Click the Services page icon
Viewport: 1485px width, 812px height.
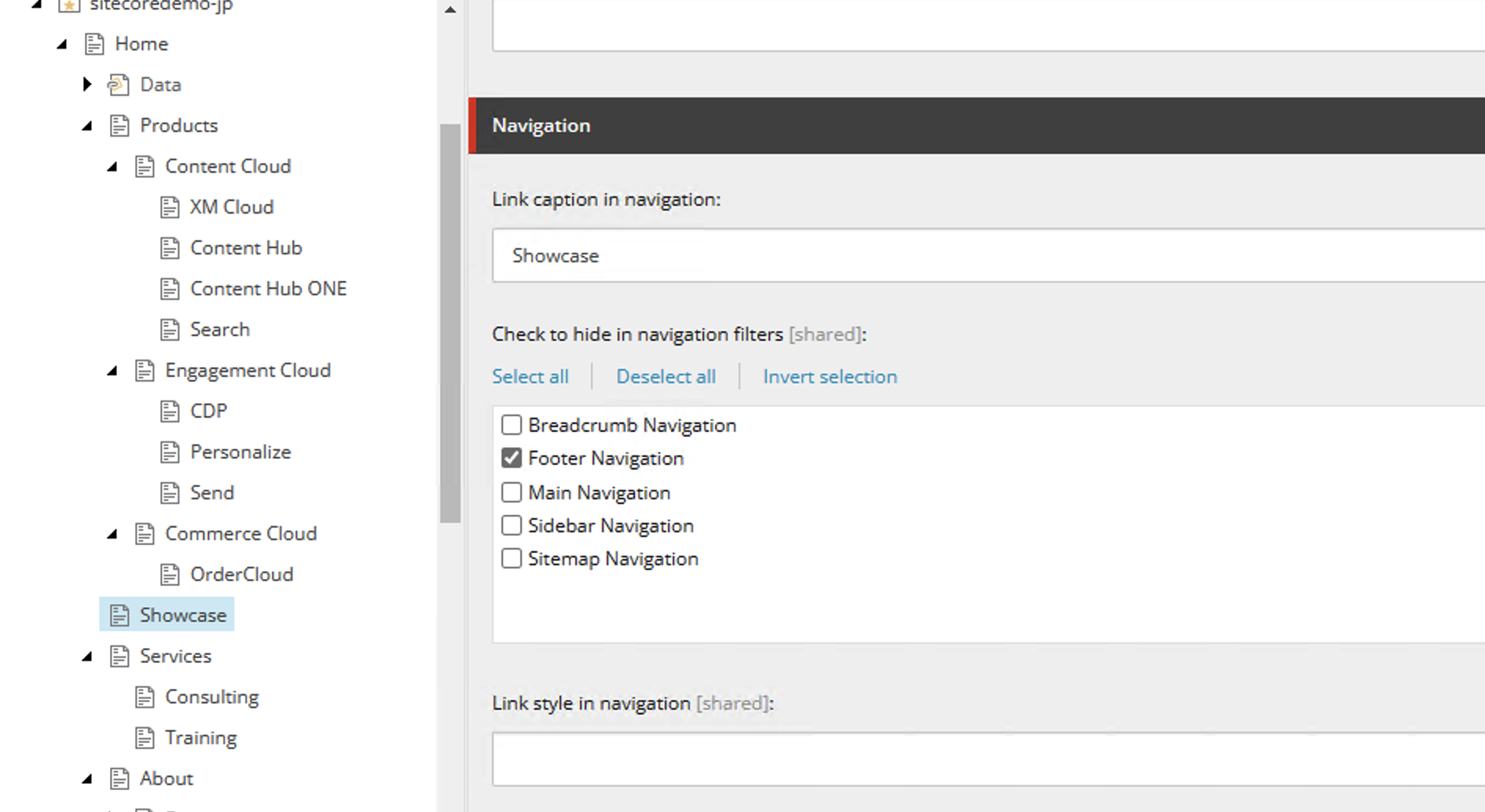(119, 657)
